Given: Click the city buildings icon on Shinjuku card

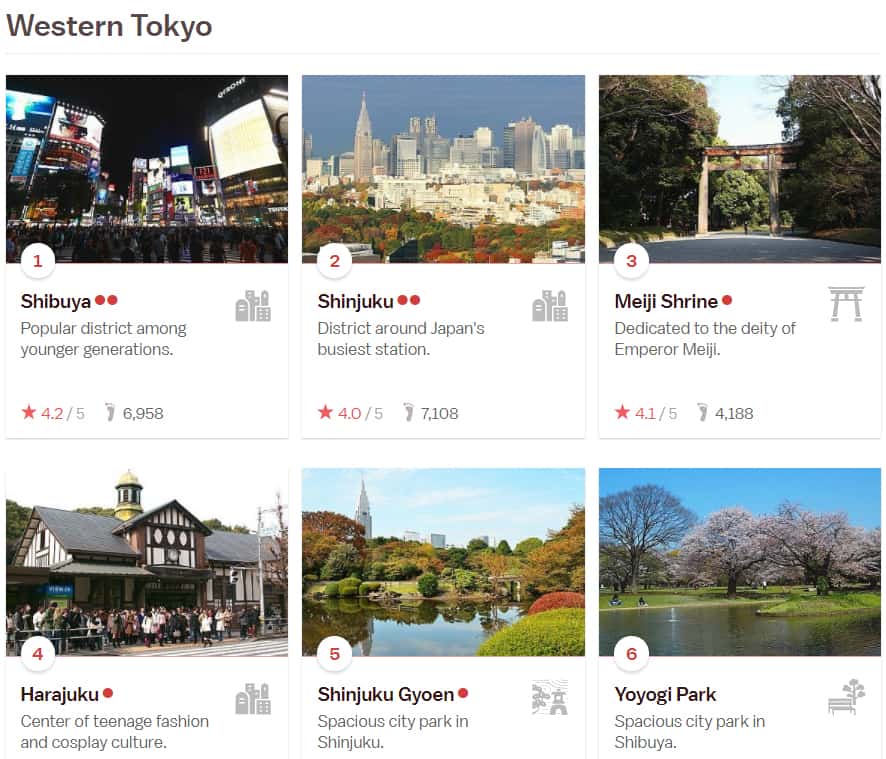Looking at the screenshot, I should pos(549,306).
